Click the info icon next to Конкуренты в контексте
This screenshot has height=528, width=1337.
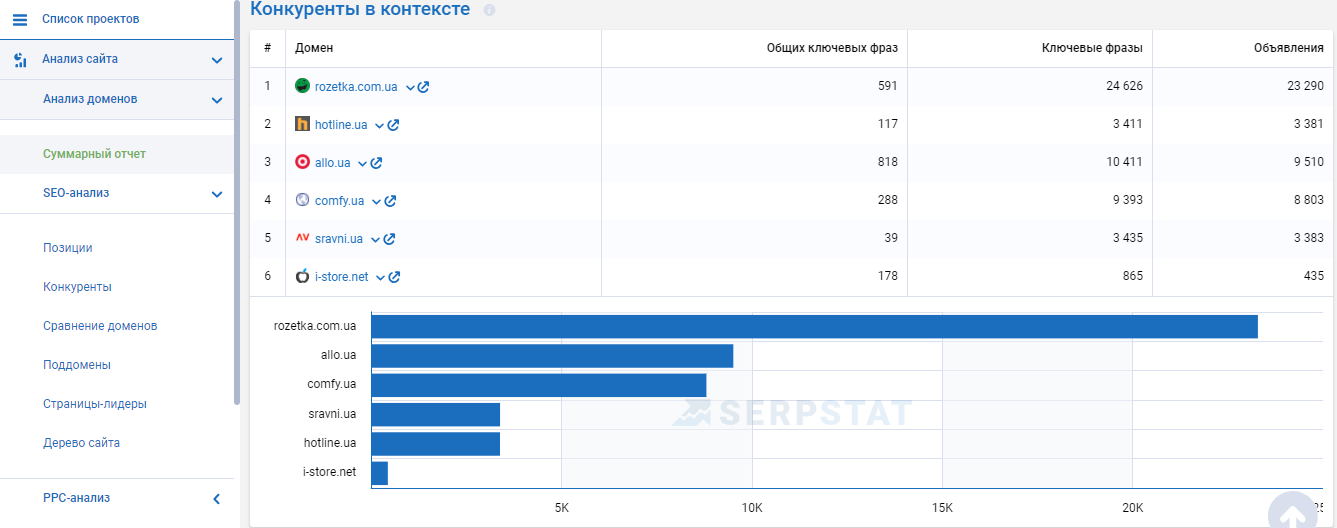(x=489, y=10)
